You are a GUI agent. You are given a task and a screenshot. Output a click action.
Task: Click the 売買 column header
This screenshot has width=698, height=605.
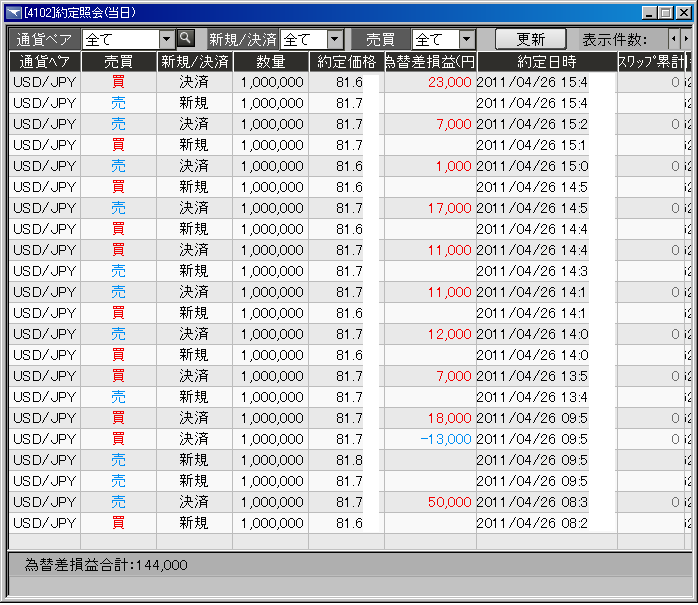pos(118,61)
